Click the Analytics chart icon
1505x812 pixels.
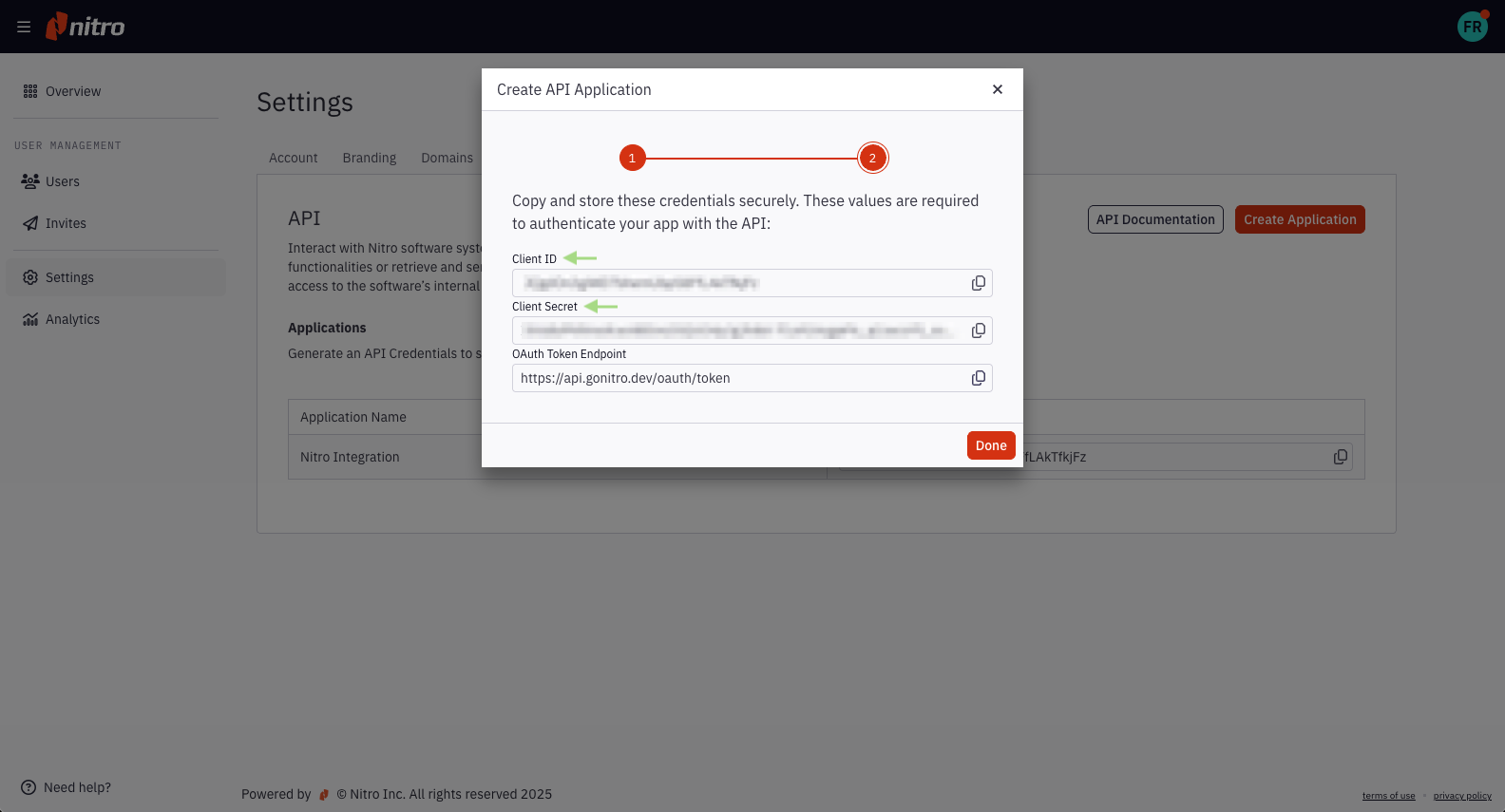[30, 319]
